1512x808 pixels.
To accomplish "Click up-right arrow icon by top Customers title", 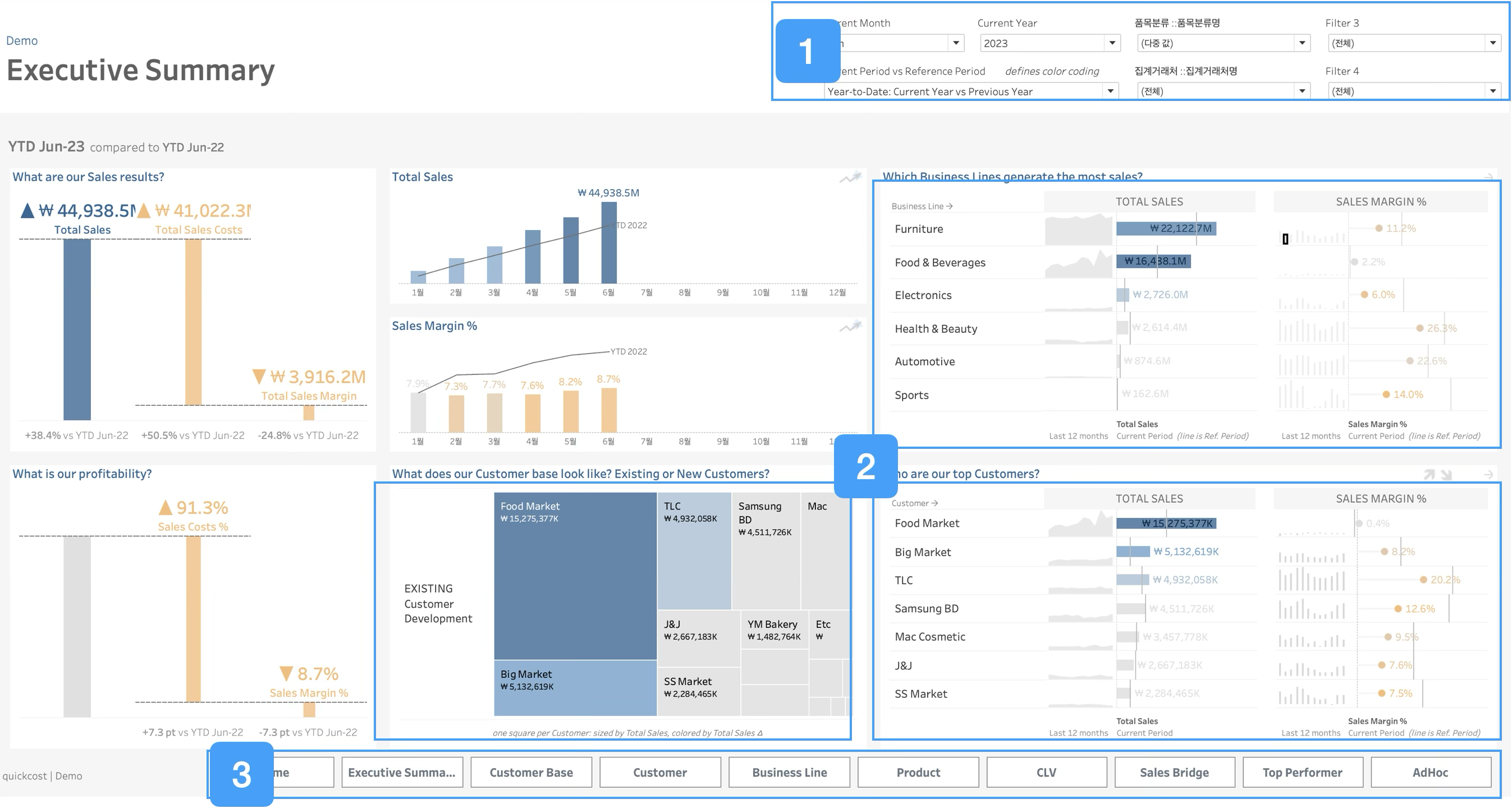I will point(1429,475).
